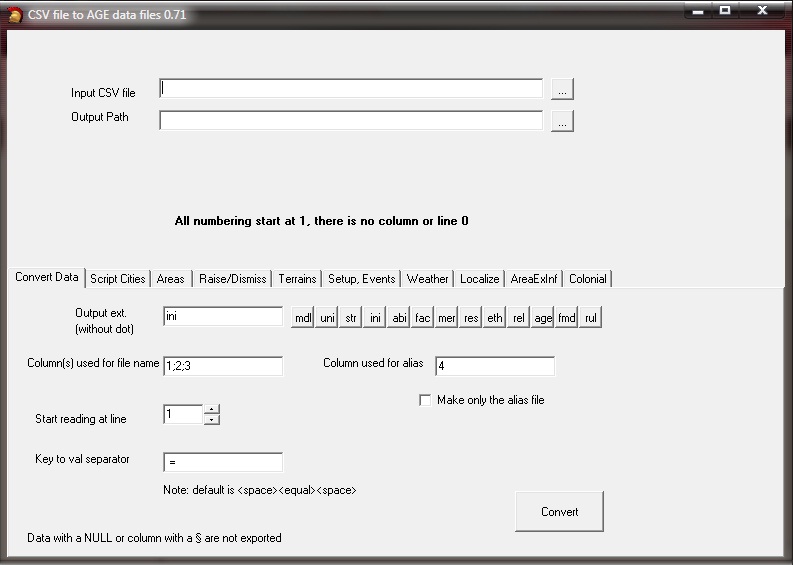Decrease the Start reading at line value

coord(211,419)
